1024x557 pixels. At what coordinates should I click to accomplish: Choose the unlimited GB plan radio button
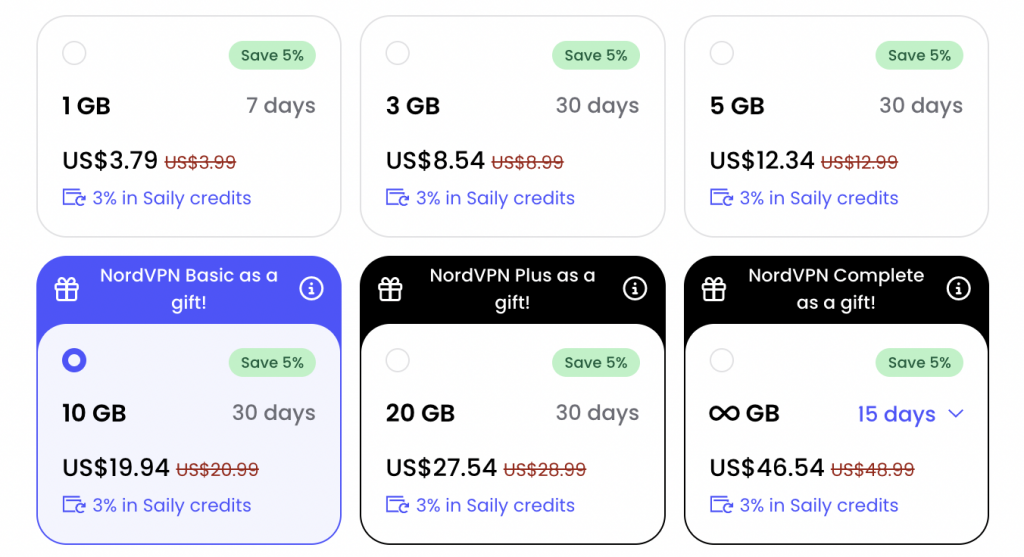(721, 360)
